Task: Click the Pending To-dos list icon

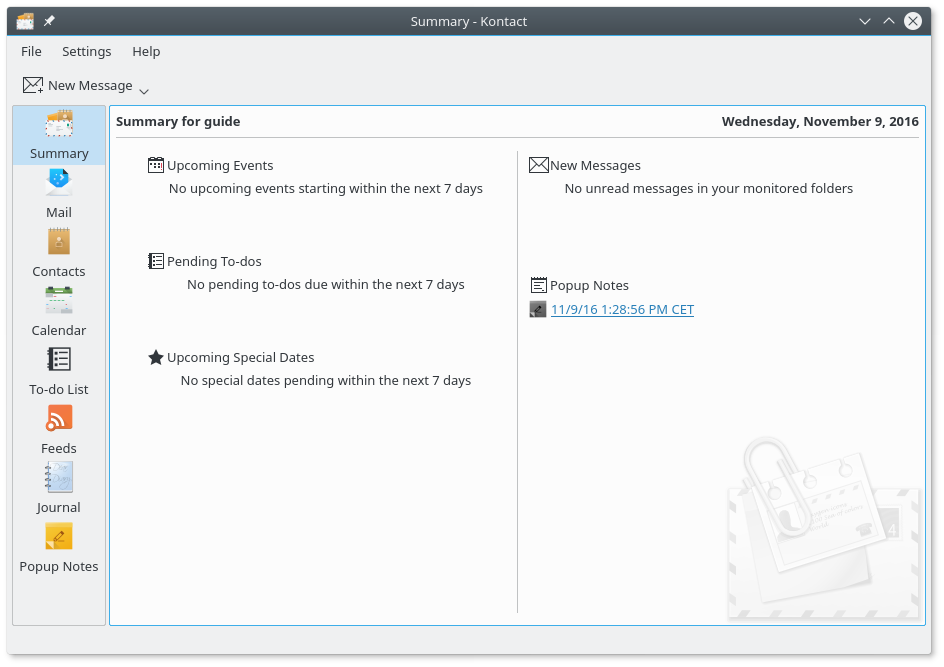Action: [x=156, y=261]
